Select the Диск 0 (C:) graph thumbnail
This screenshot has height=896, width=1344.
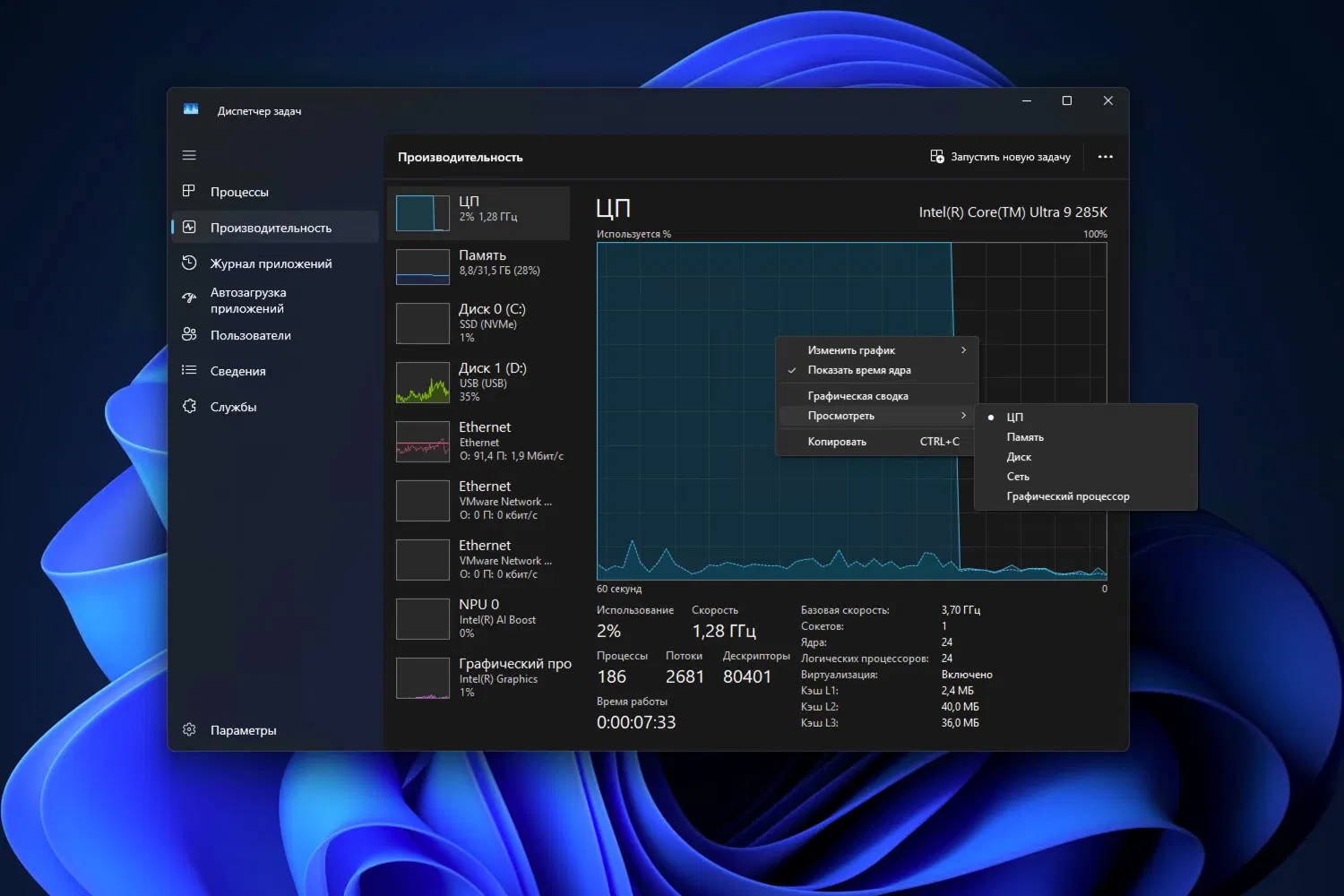(423, 323)
